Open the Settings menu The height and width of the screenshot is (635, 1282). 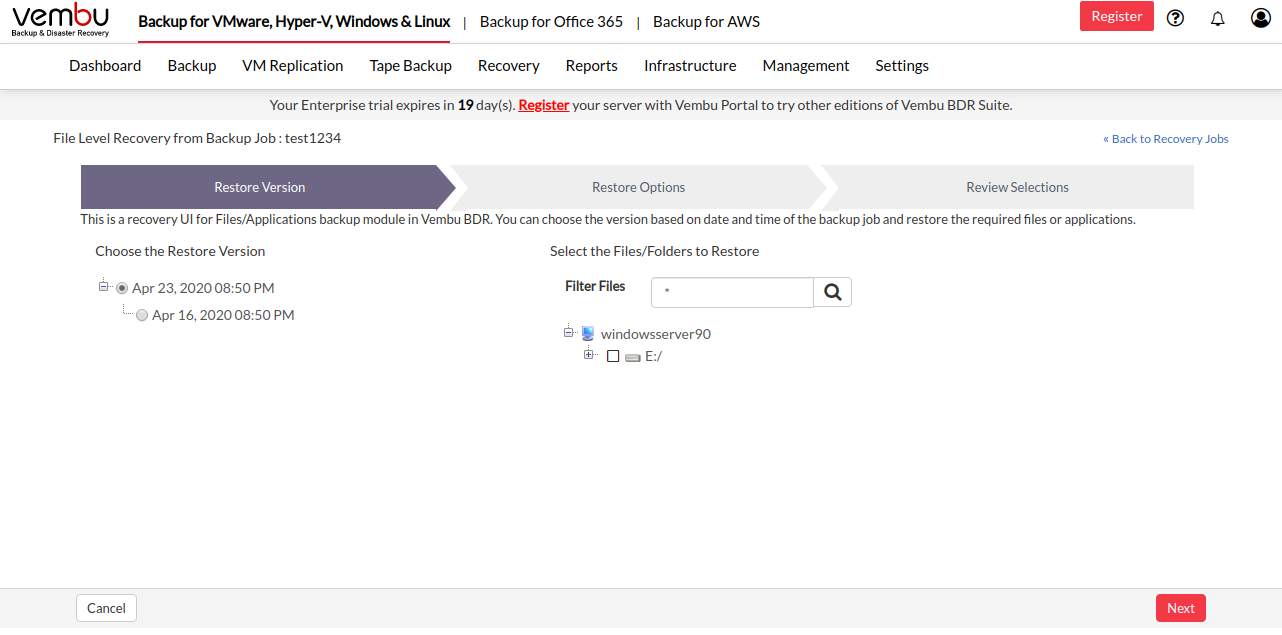[x=902, y=66]
